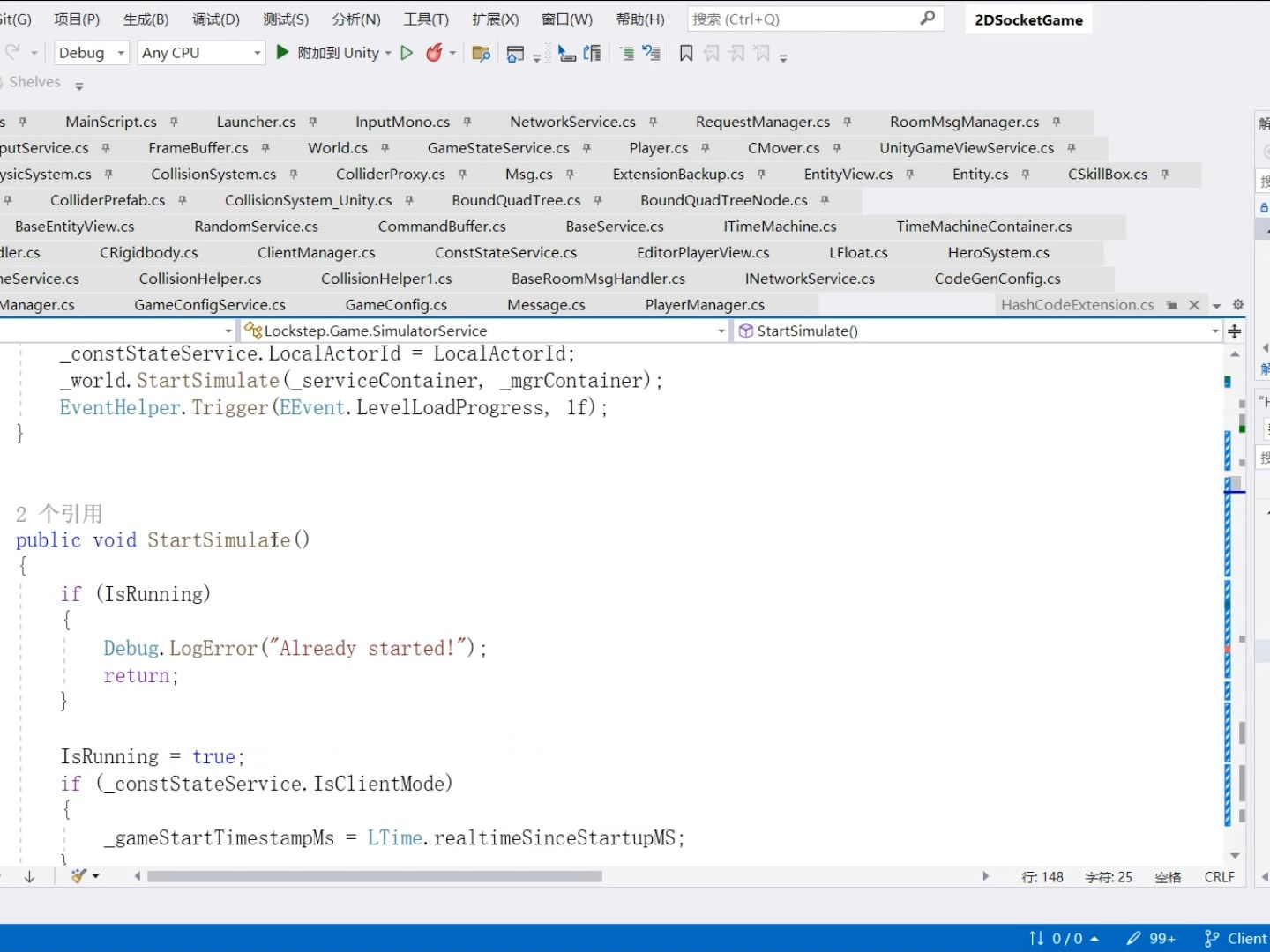Screen dimensions: 1270x952
Task: Click the Git push/pull 0/0 indicator
Action: (1064, 939)
